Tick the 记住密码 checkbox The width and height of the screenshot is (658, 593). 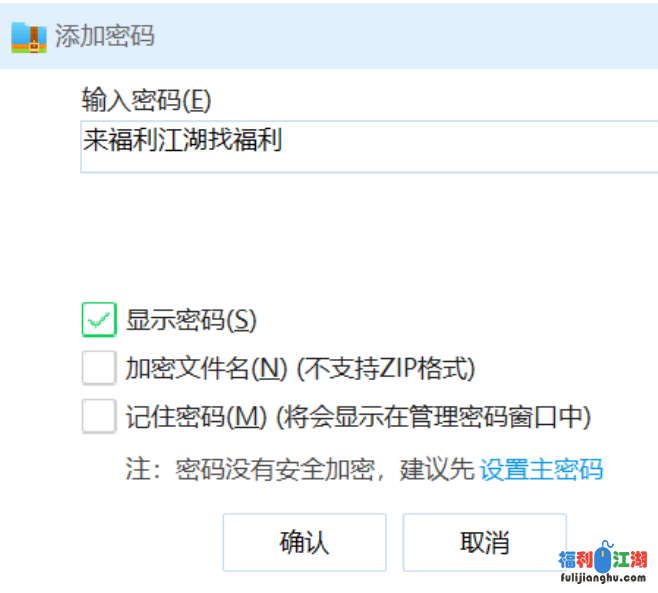[99, 416]
